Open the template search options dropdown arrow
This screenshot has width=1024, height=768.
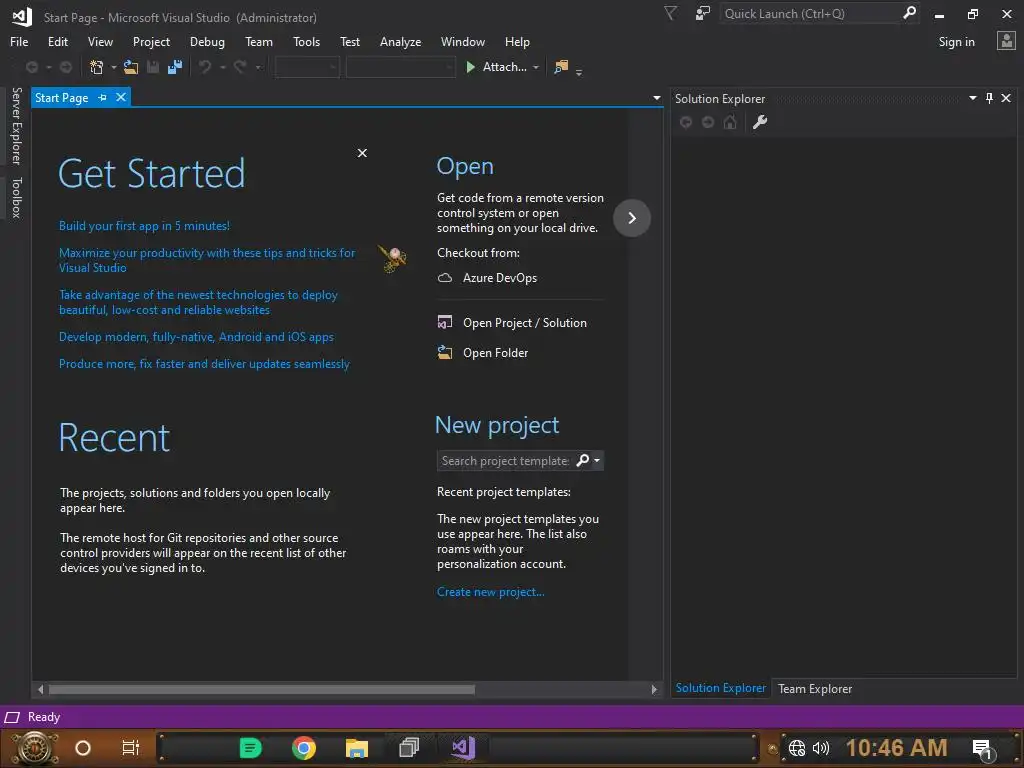[x=597, y=460]
